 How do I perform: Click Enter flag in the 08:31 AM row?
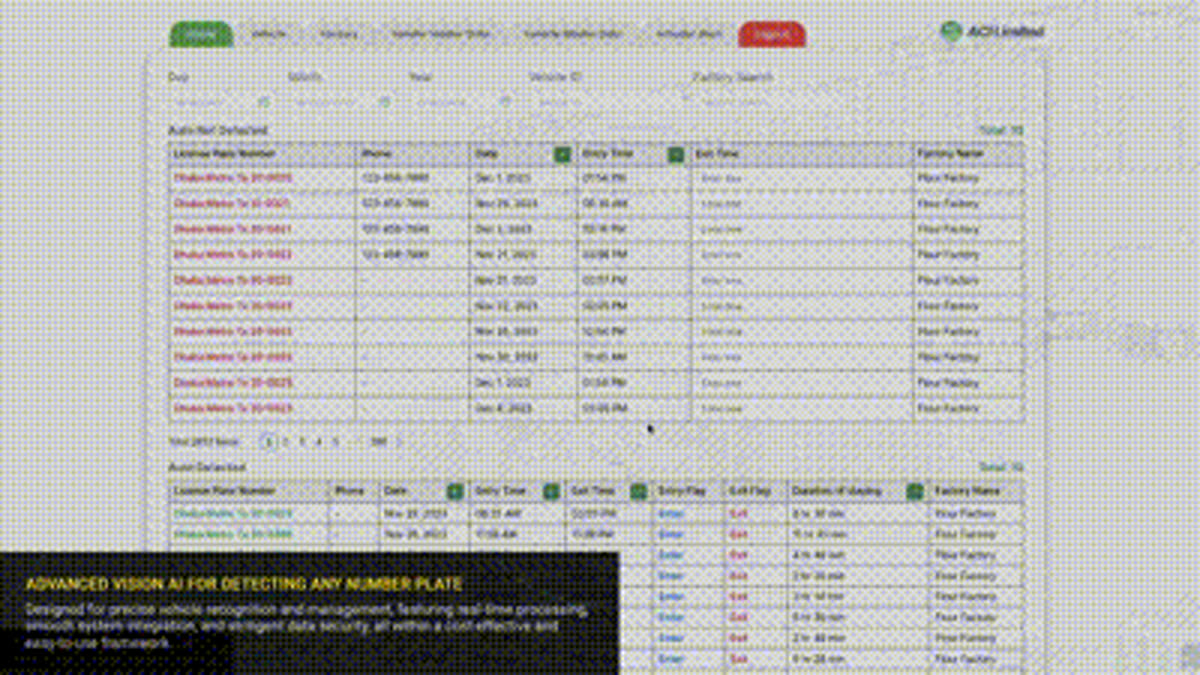pyautogui.click(x=671, y=513)
